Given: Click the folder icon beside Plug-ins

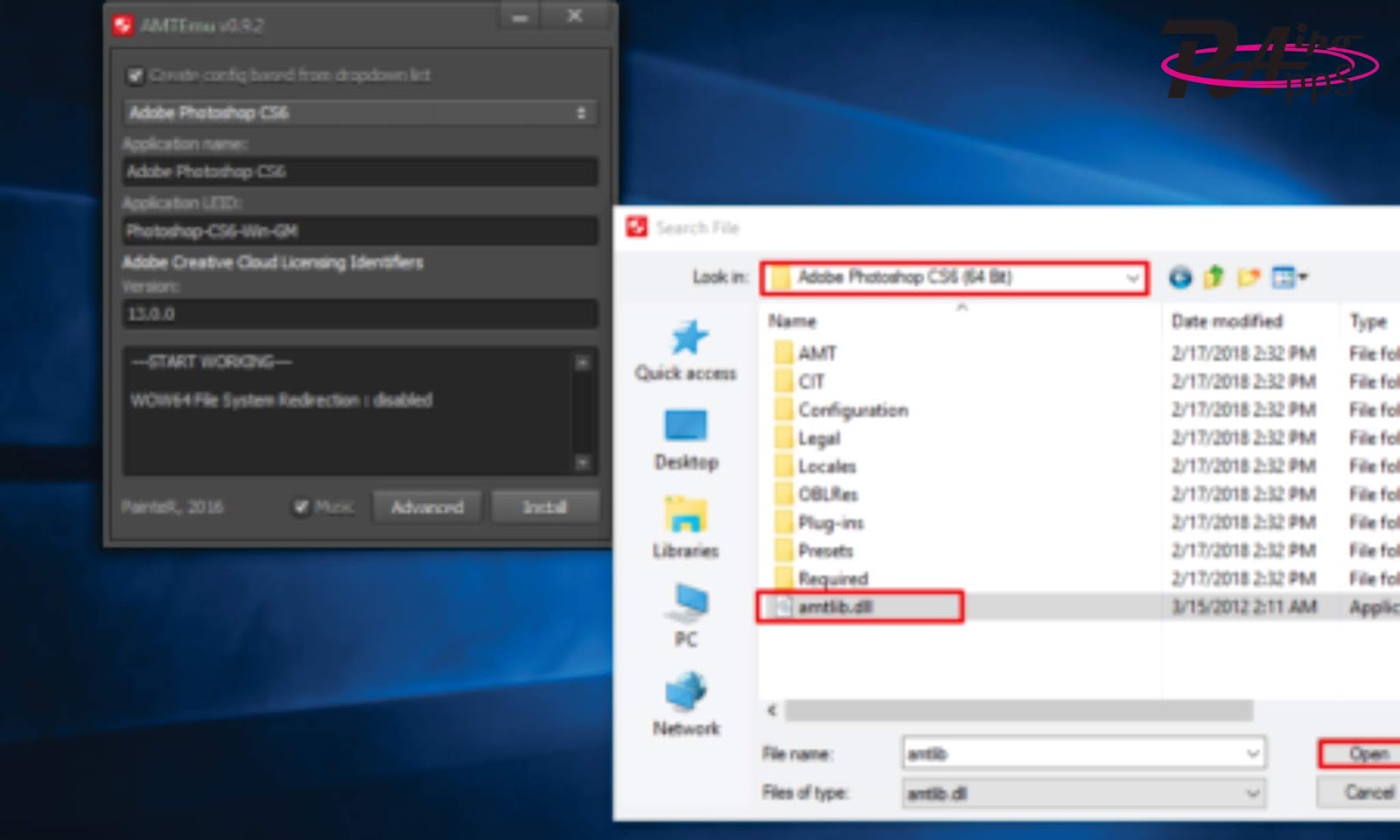Looking at the screenshot, I should (783, 522).
